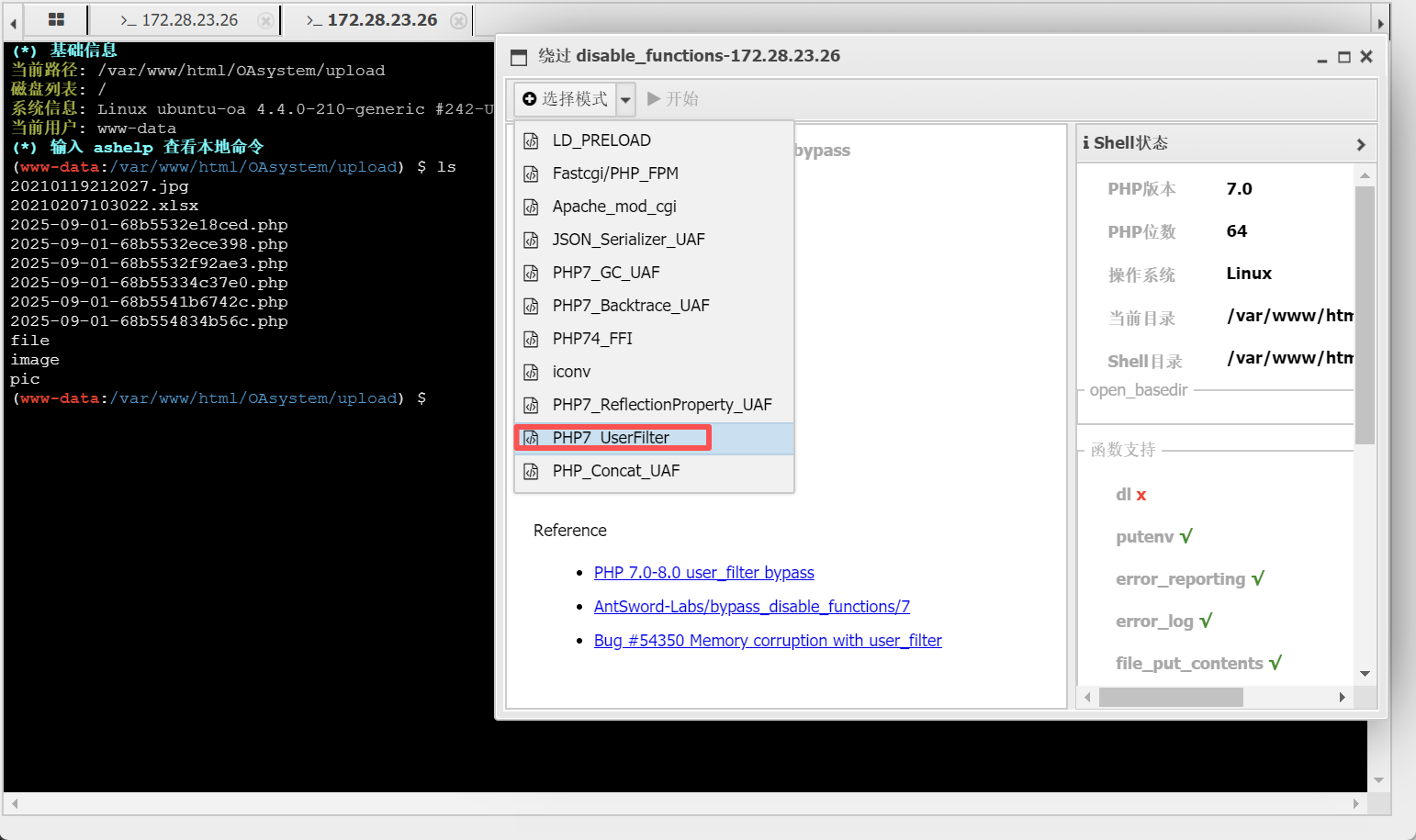Image resolution: width=1416 pixels, height=840 pixels.
Task: Open the select mode dropdown arrow
Action: (x=625, y=99)
